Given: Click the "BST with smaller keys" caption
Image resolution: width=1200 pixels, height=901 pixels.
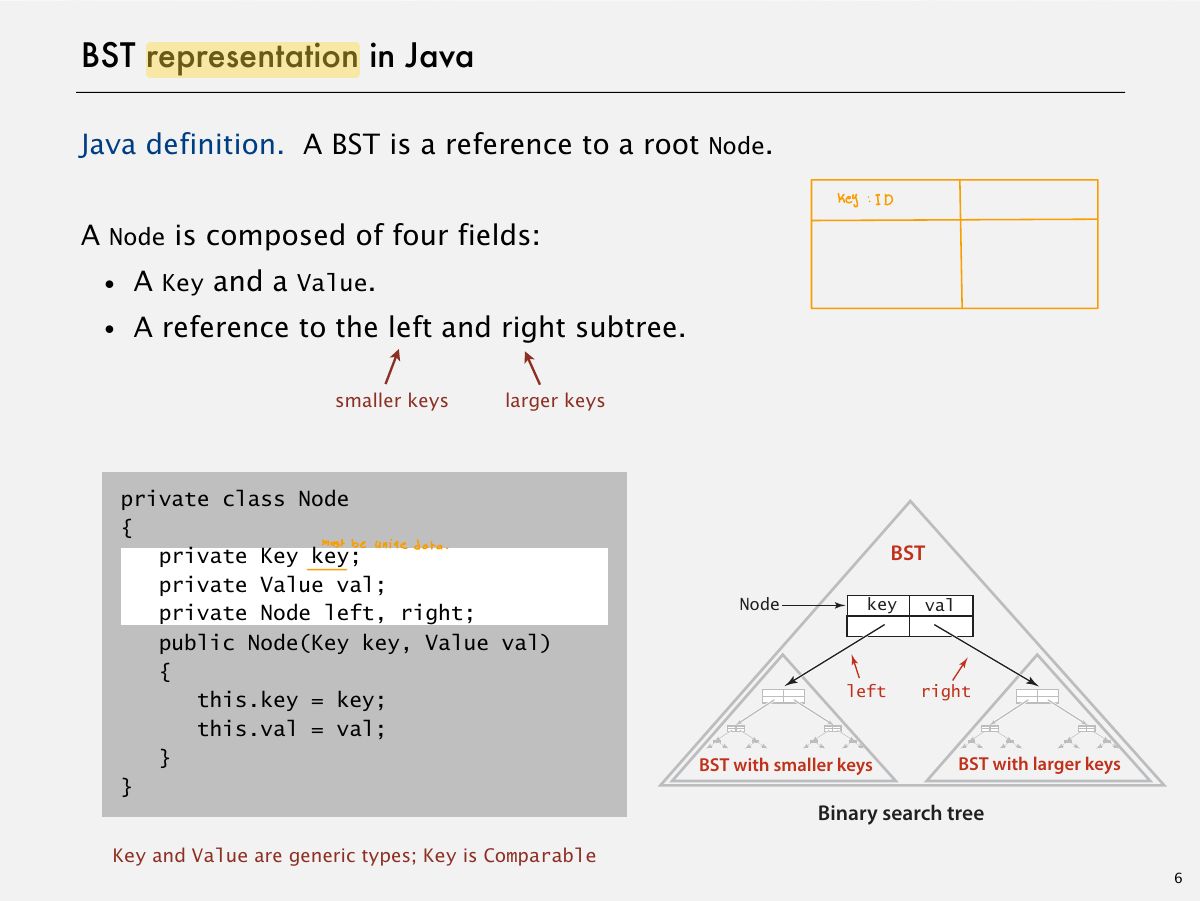Looking at the screenshot, I should pos(786,765).
